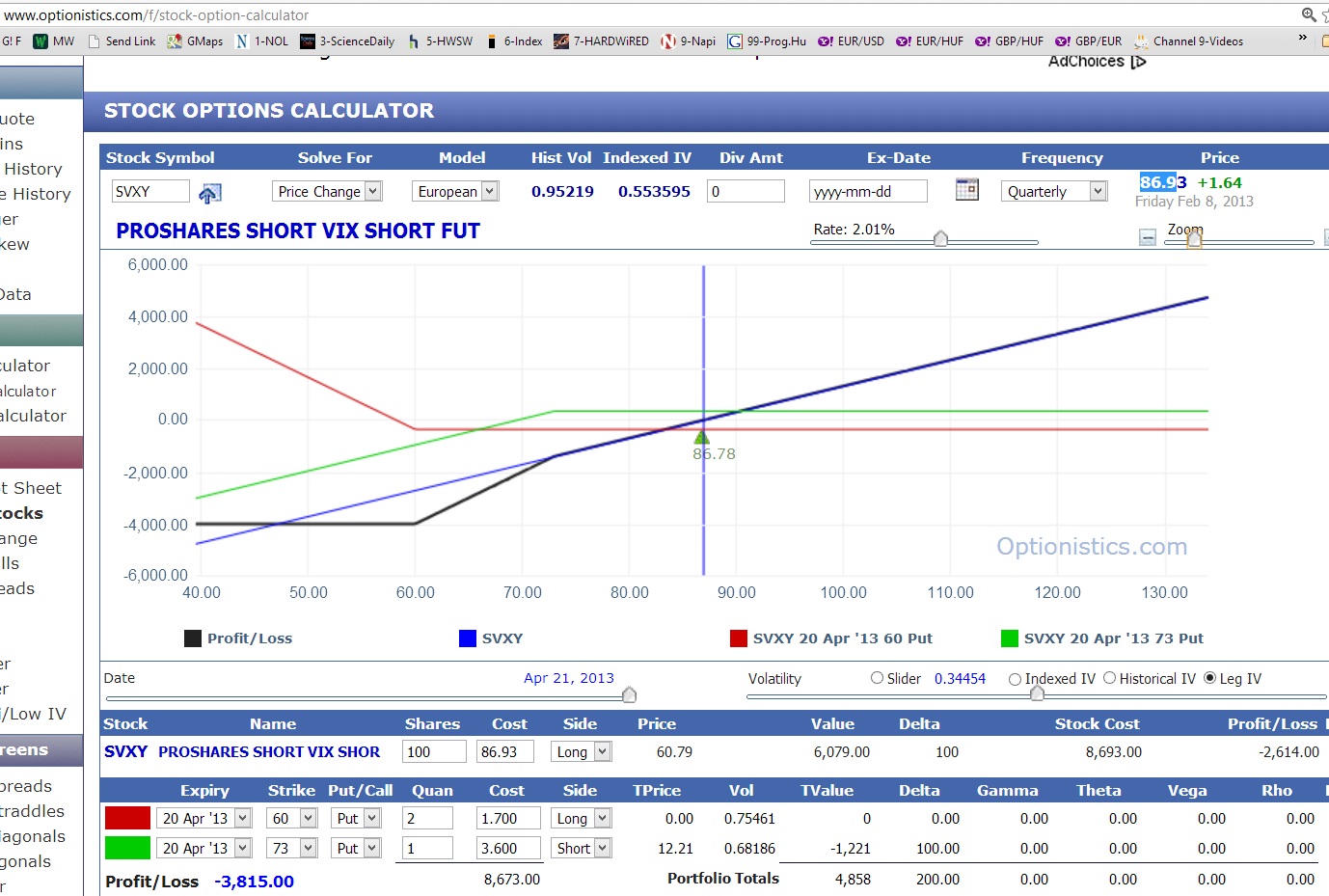Click the Div Amt input field
This screenshot has height=896, width=1329.
[x=746, y=191]
